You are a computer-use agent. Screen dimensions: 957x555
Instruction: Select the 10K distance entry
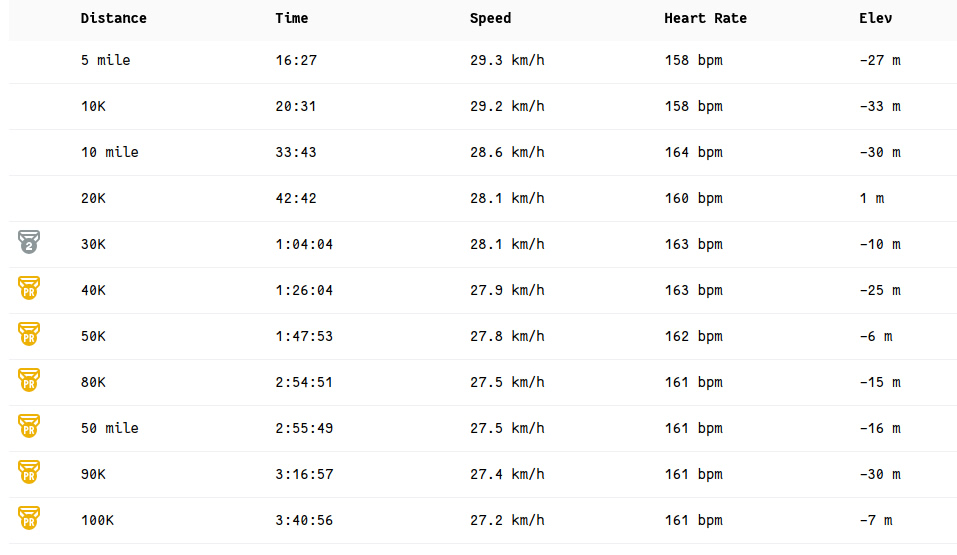click(x=93, y=106)
